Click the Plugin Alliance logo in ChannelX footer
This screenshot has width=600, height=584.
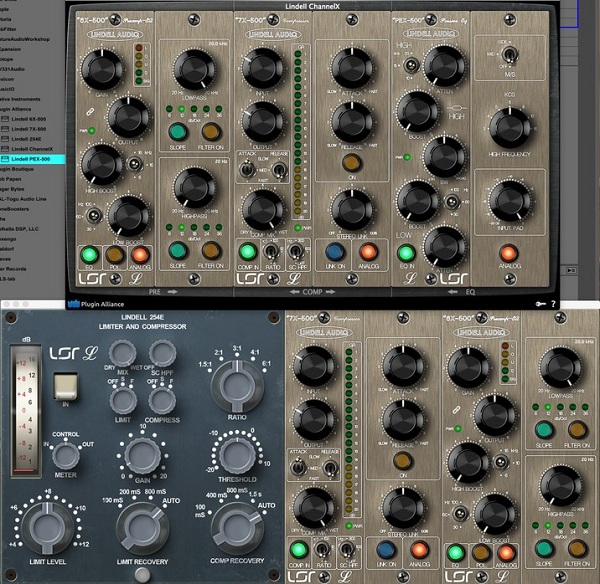pyautogui.click(x=96, y=304)
